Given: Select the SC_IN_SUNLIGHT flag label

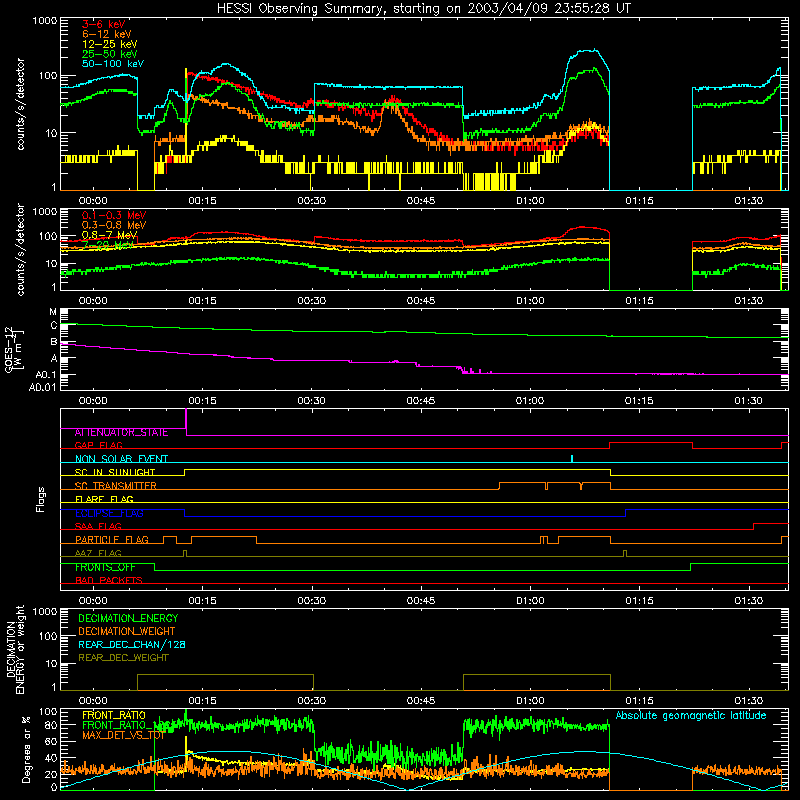Looking at the screenshot, I should pos(115,472).
